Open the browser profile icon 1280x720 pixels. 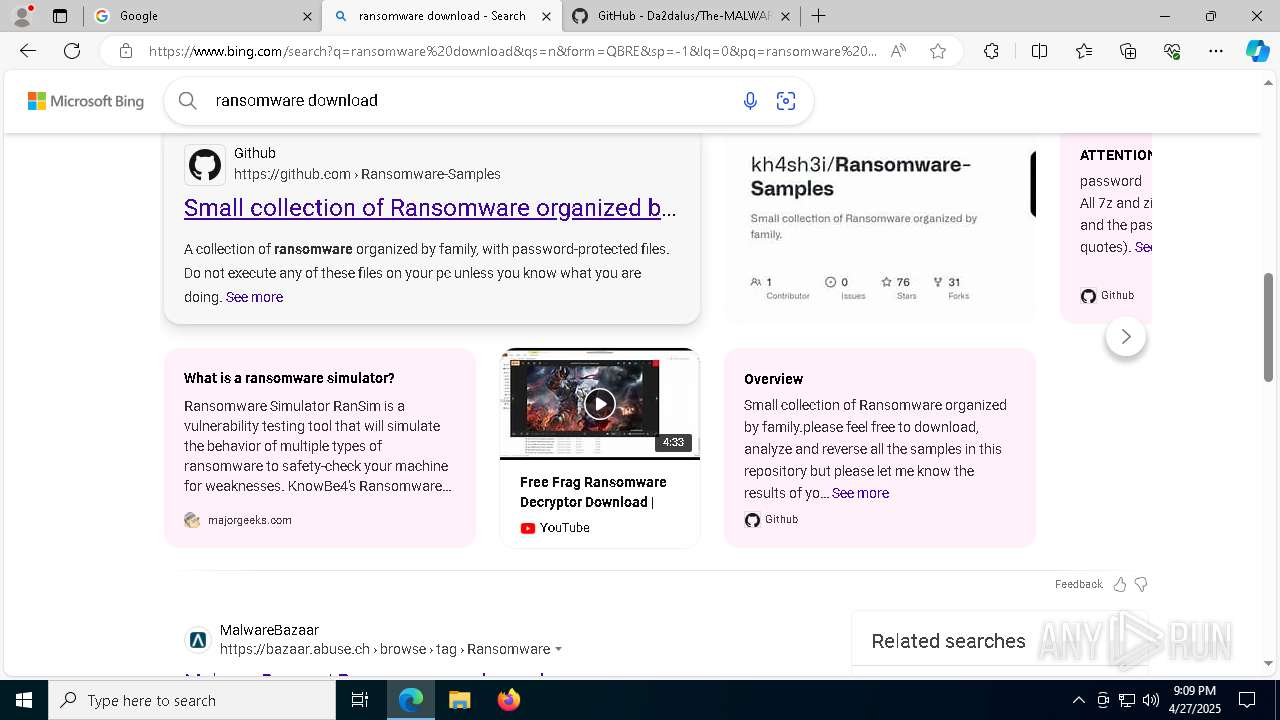[x=22, y=16]
